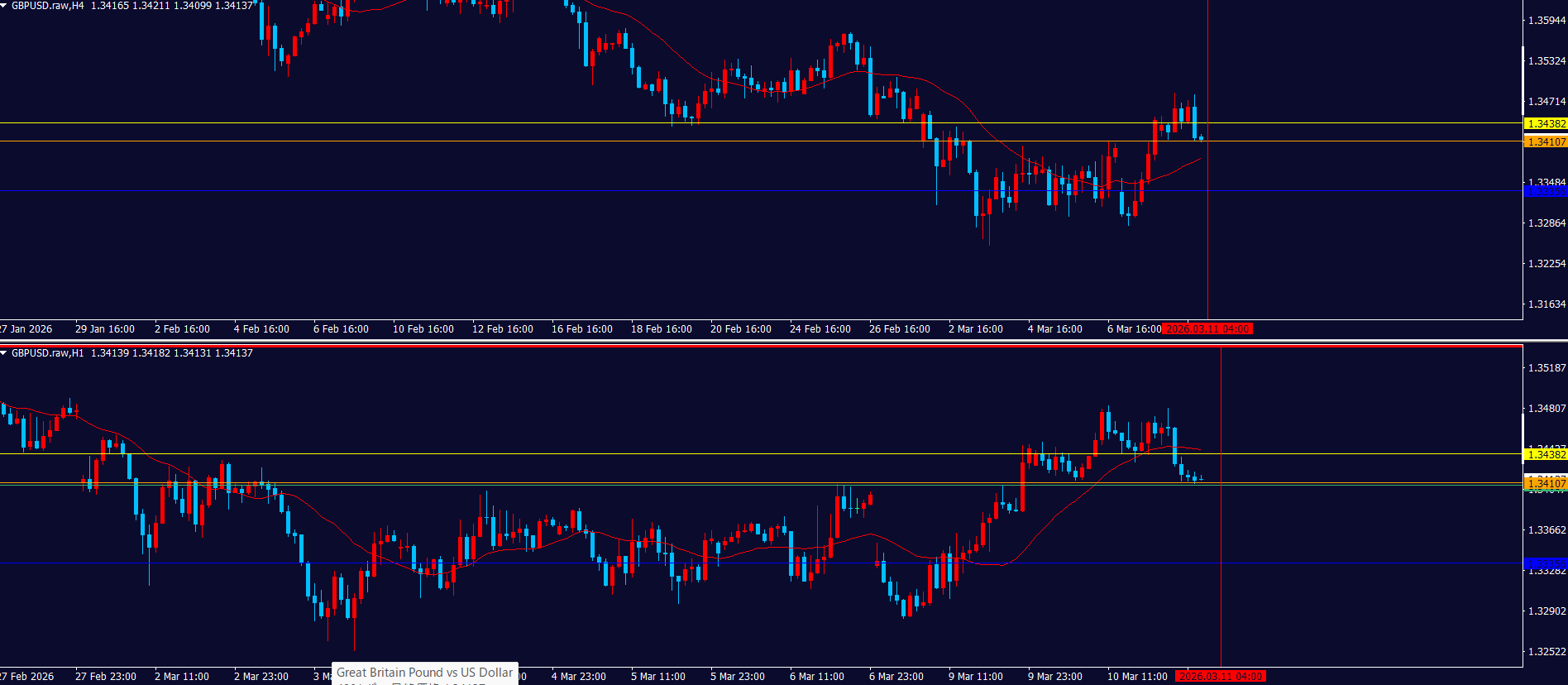Click the blue price label on H4 chart
Viewport: 1568px width, 685px height.
1545,192
